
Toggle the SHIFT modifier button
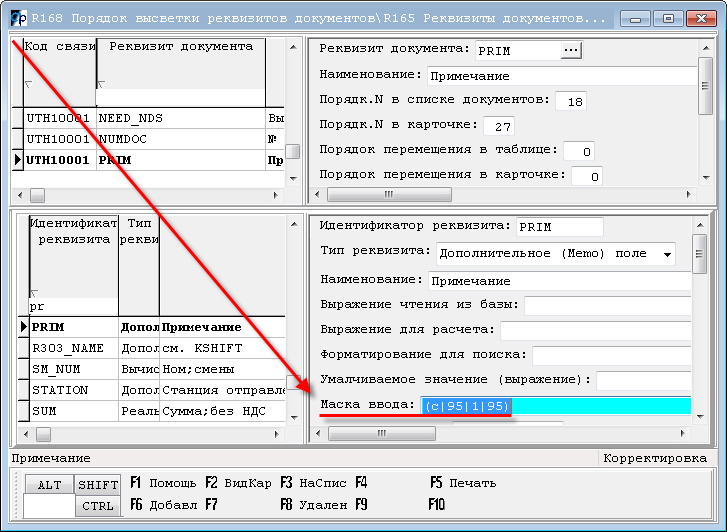[x=98, y=485]
